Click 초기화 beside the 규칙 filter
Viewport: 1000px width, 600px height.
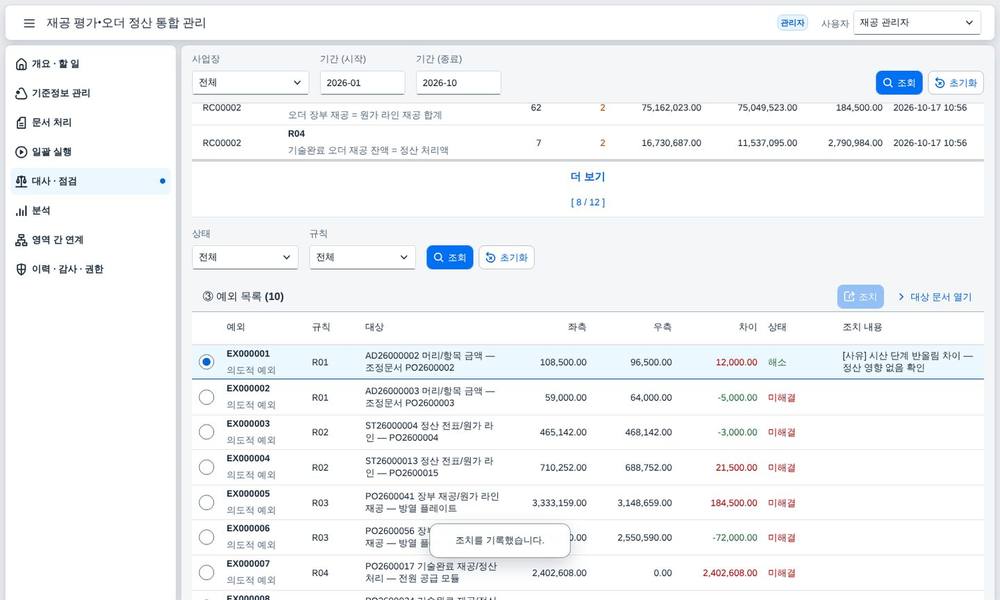(x=506, y=258)
